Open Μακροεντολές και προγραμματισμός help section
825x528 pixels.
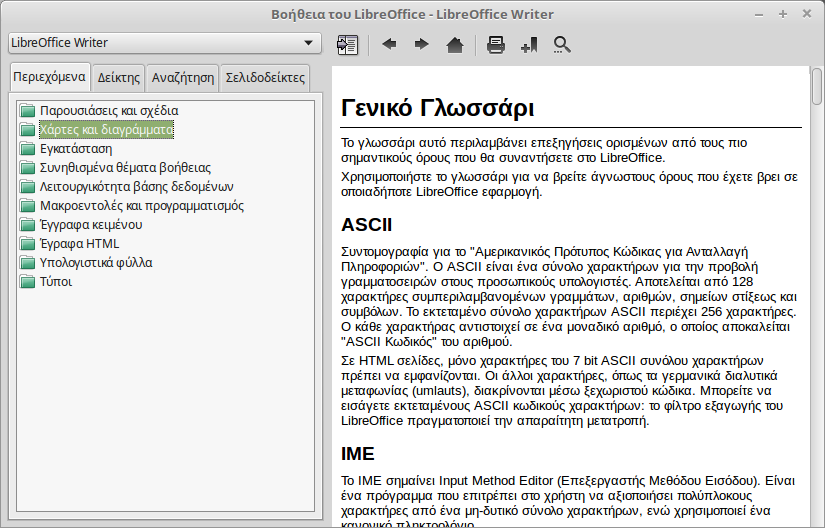point(141,205)
